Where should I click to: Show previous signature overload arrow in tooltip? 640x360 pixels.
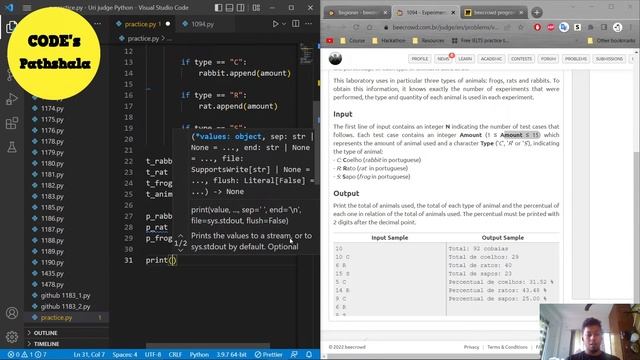[180, 236]
